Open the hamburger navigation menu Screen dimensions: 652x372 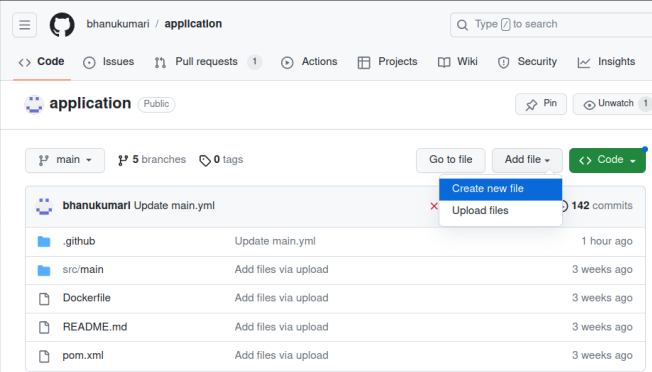point(25,25)
